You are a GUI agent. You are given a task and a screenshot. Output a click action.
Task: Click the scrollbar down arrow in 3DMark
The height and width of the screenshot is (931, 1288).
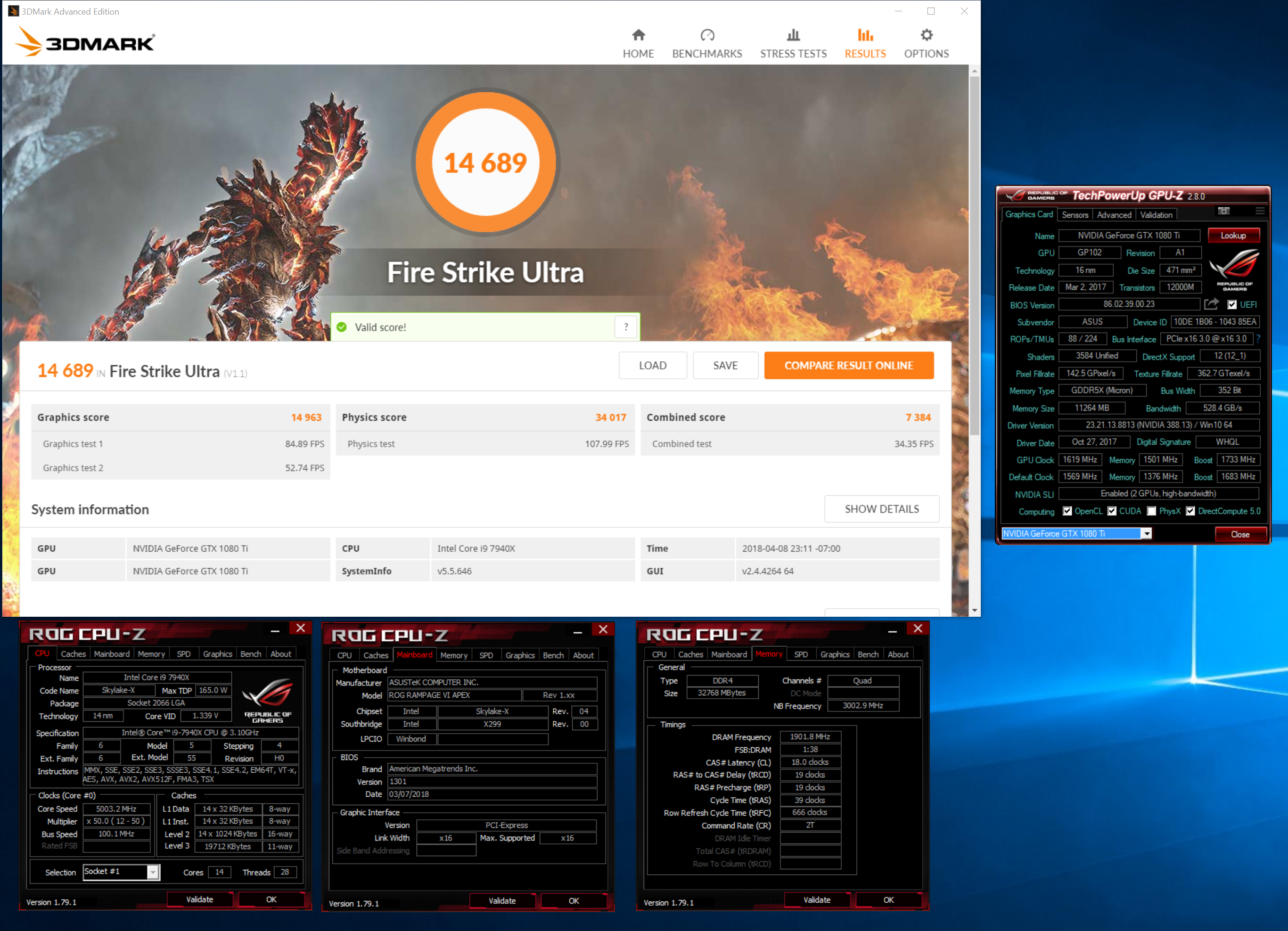pos(975,611)
